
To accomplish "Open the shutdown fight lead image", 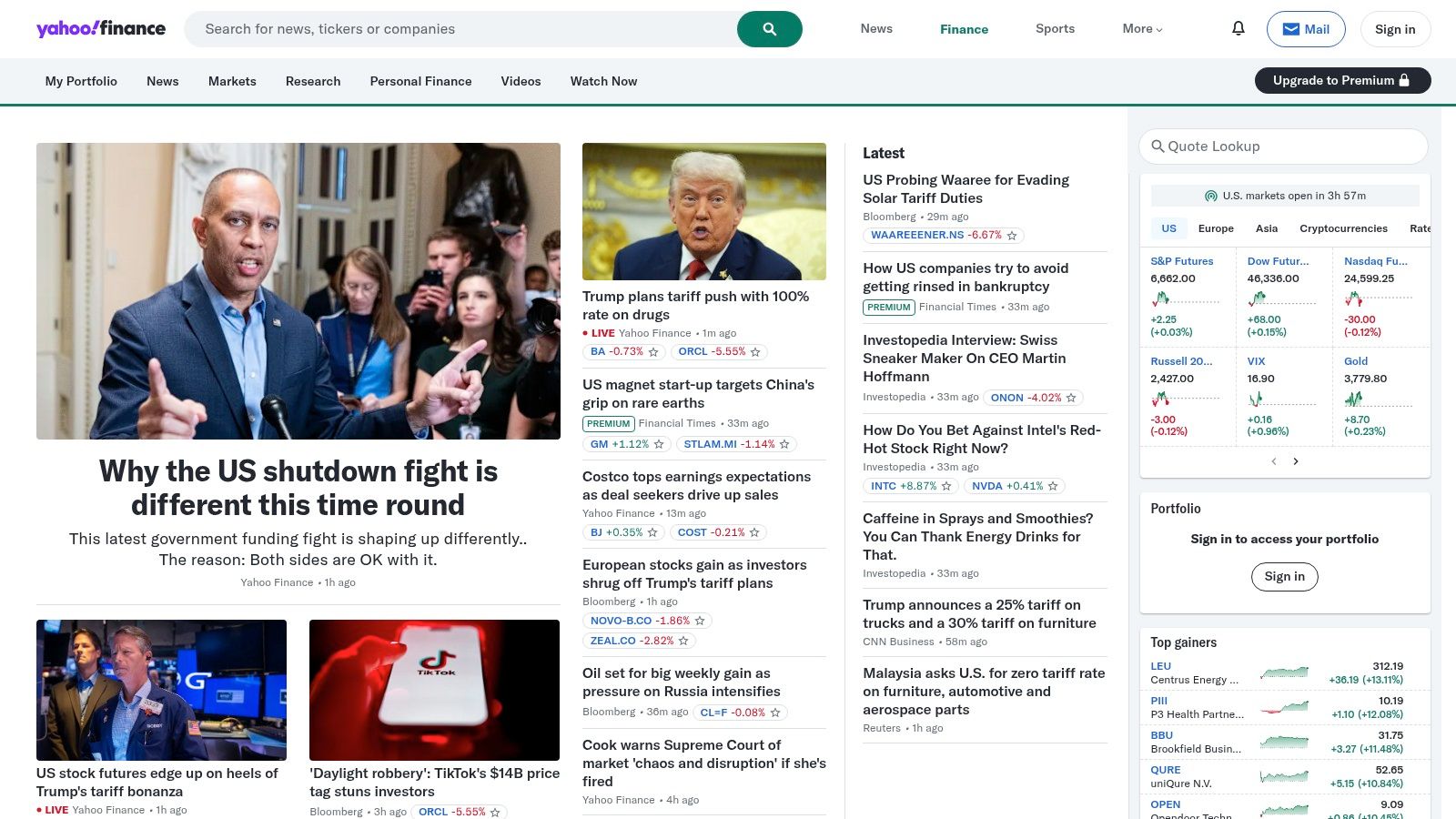I will [298, 291].
